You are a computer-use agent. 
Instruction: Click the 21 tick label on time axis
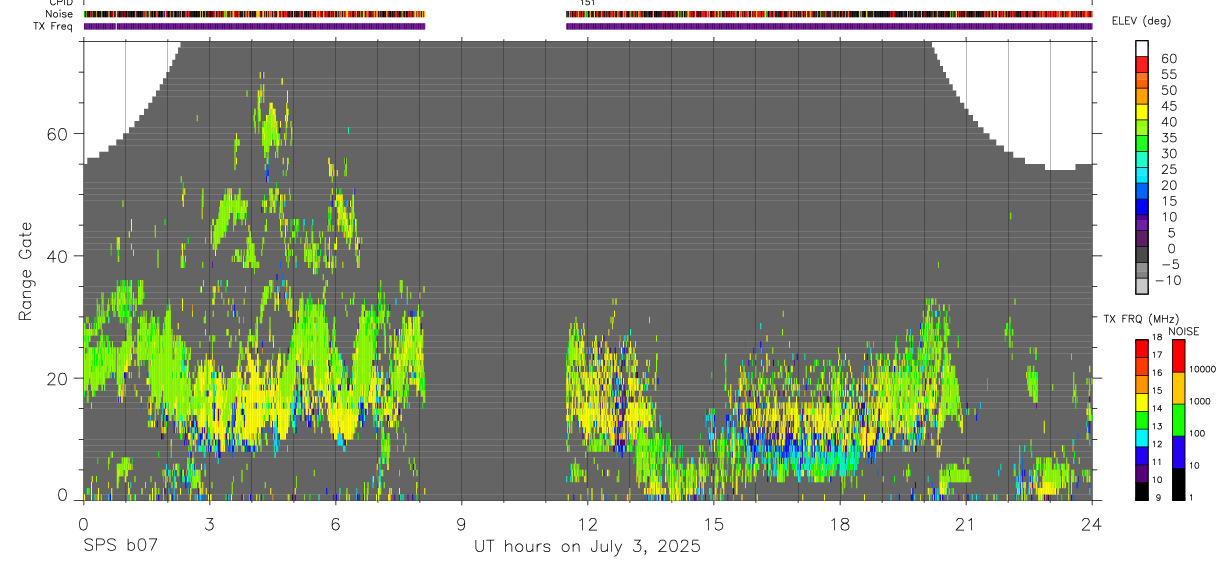(965, 524)
